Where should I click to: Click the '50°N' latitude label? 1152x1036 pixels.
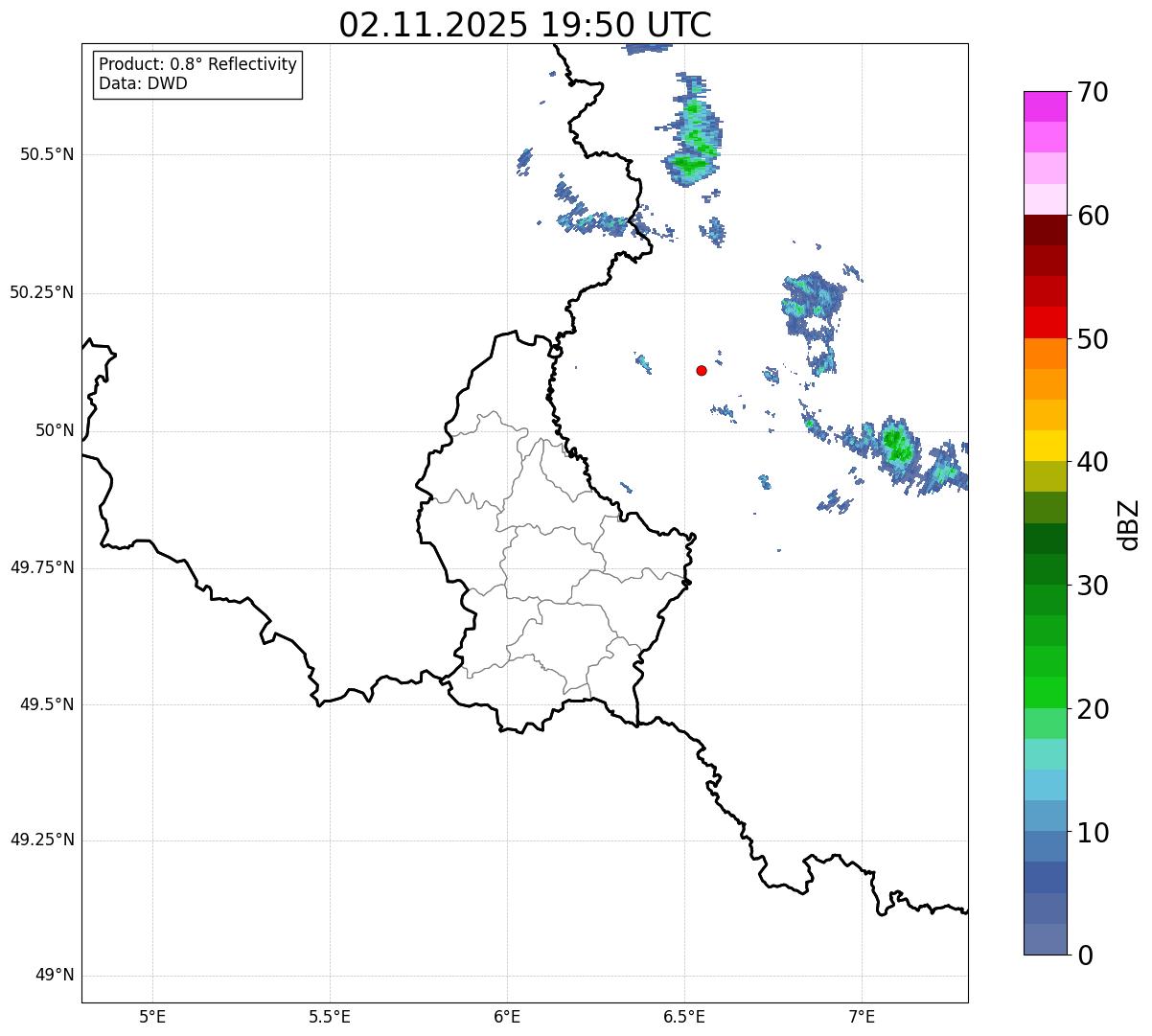(x=55, y=430)
